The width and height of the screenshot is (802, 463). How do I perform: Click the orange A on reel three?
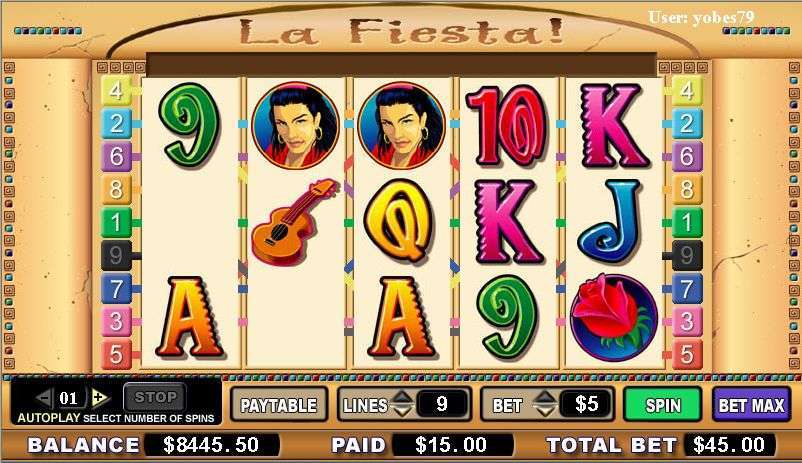coord(402,317)
